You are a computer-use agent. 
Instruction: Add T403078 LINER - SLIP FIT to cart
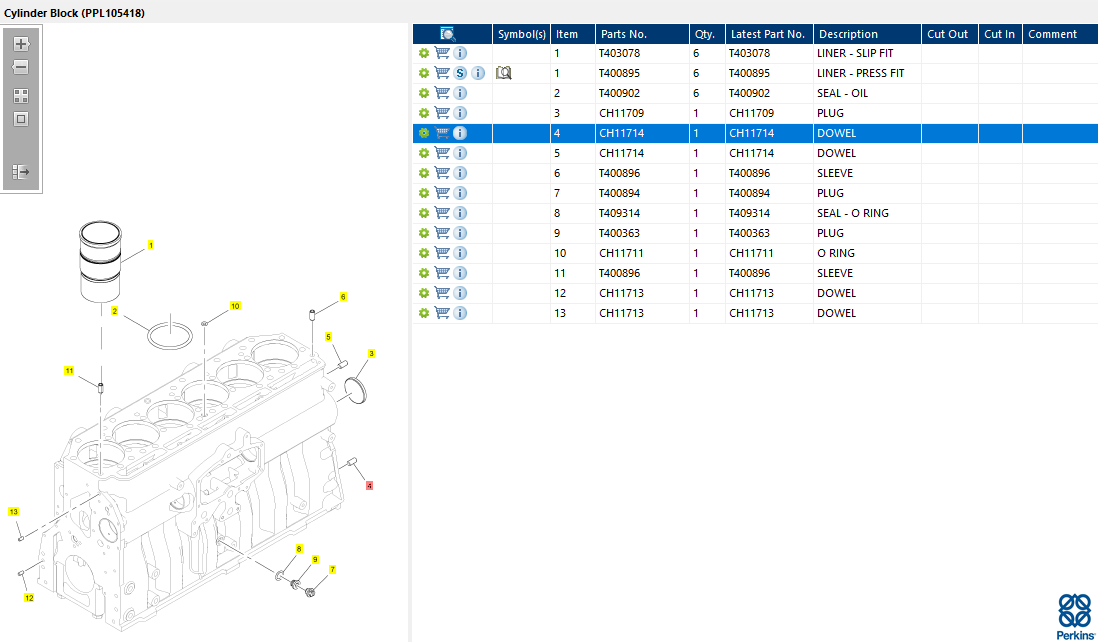coord(442,53)
